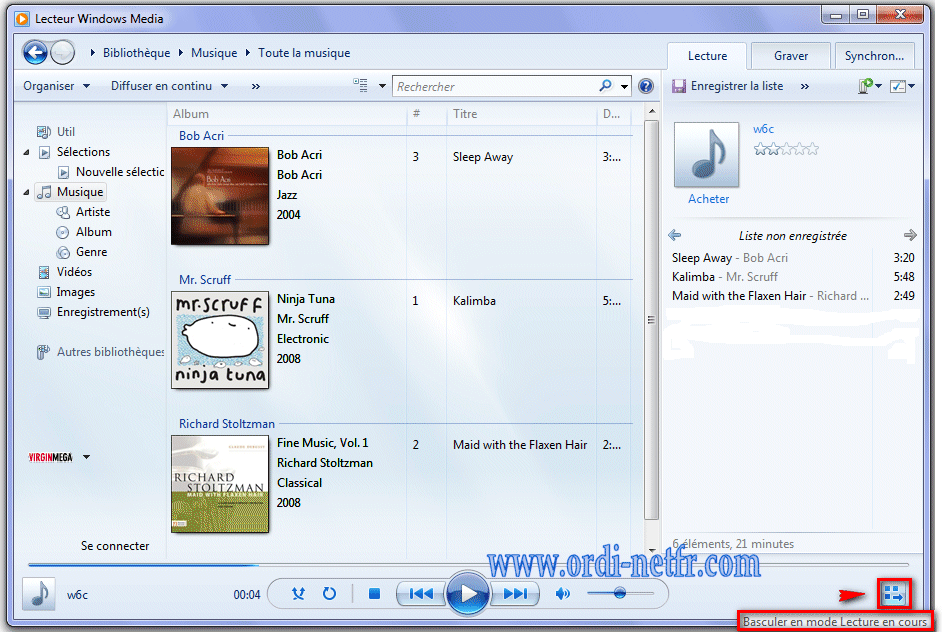Click Bibliothèque in the breadcrumb
This screenshot has height=632, width=942.
136,53
